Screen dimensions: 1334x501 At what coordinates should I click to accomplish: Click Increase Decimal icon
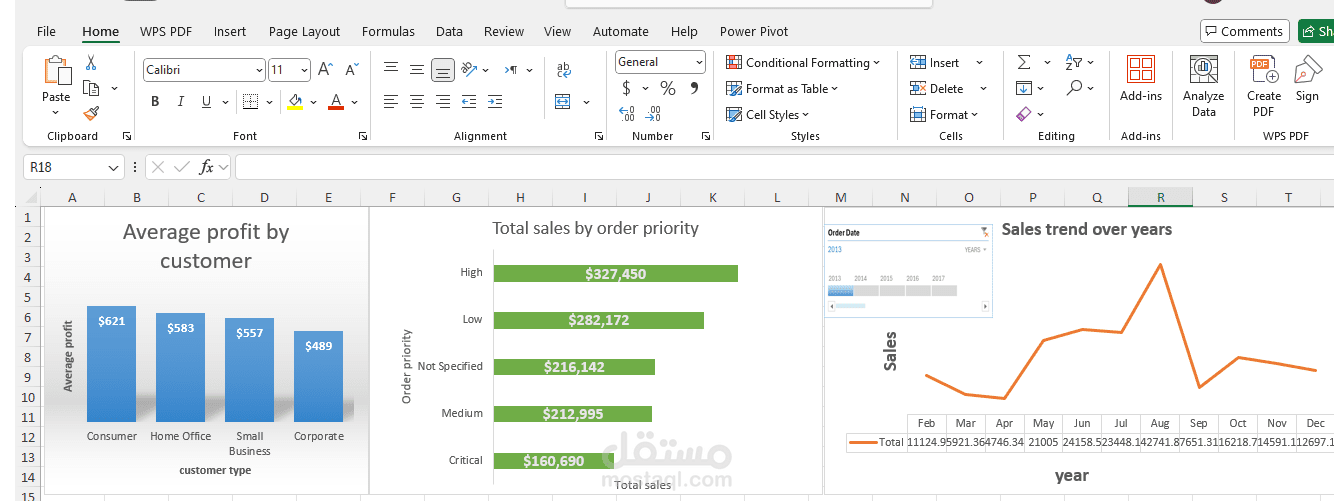click(x=626, y=114)
